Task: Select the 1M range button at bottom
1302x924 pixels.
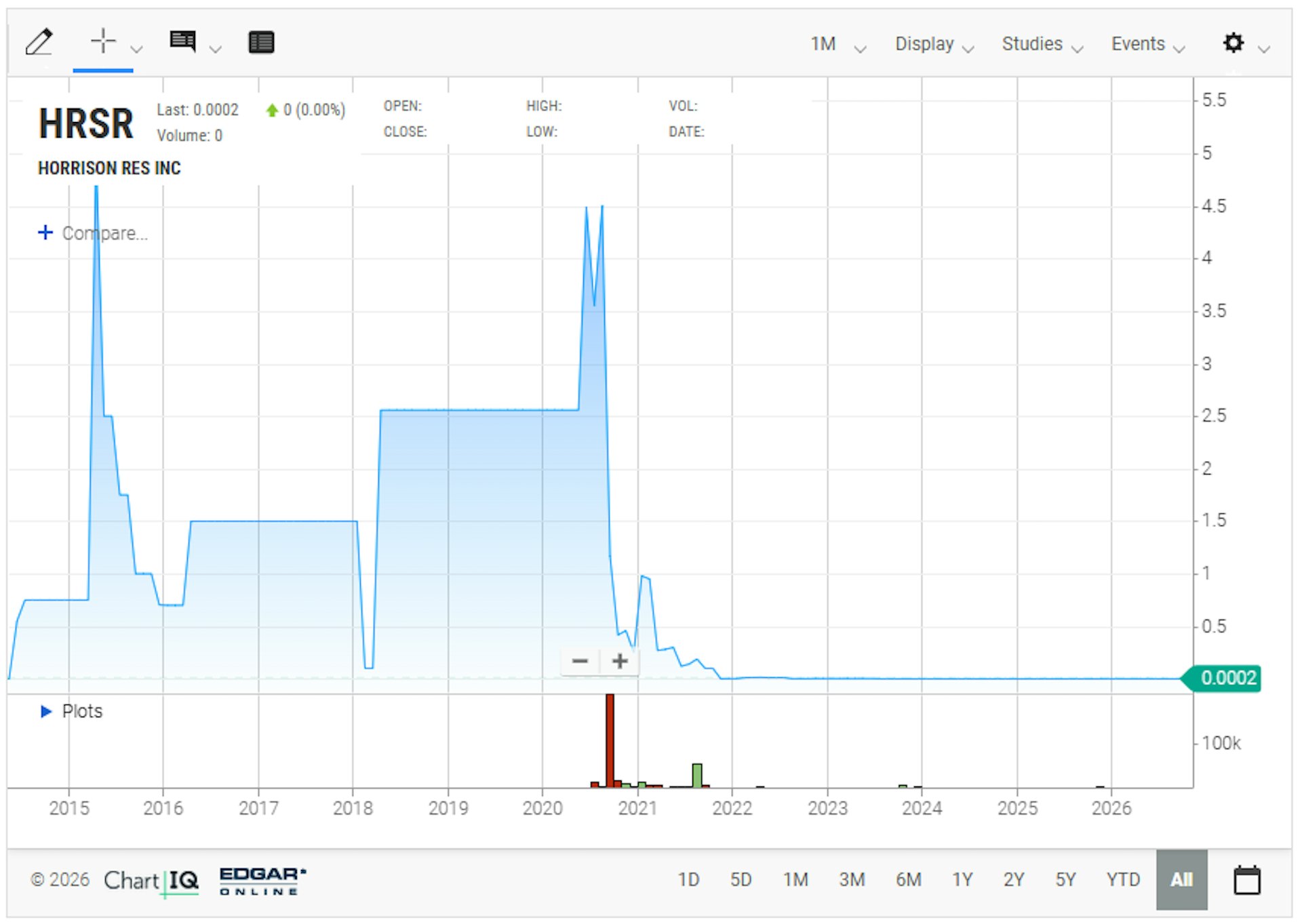Action: coord(795,879)
